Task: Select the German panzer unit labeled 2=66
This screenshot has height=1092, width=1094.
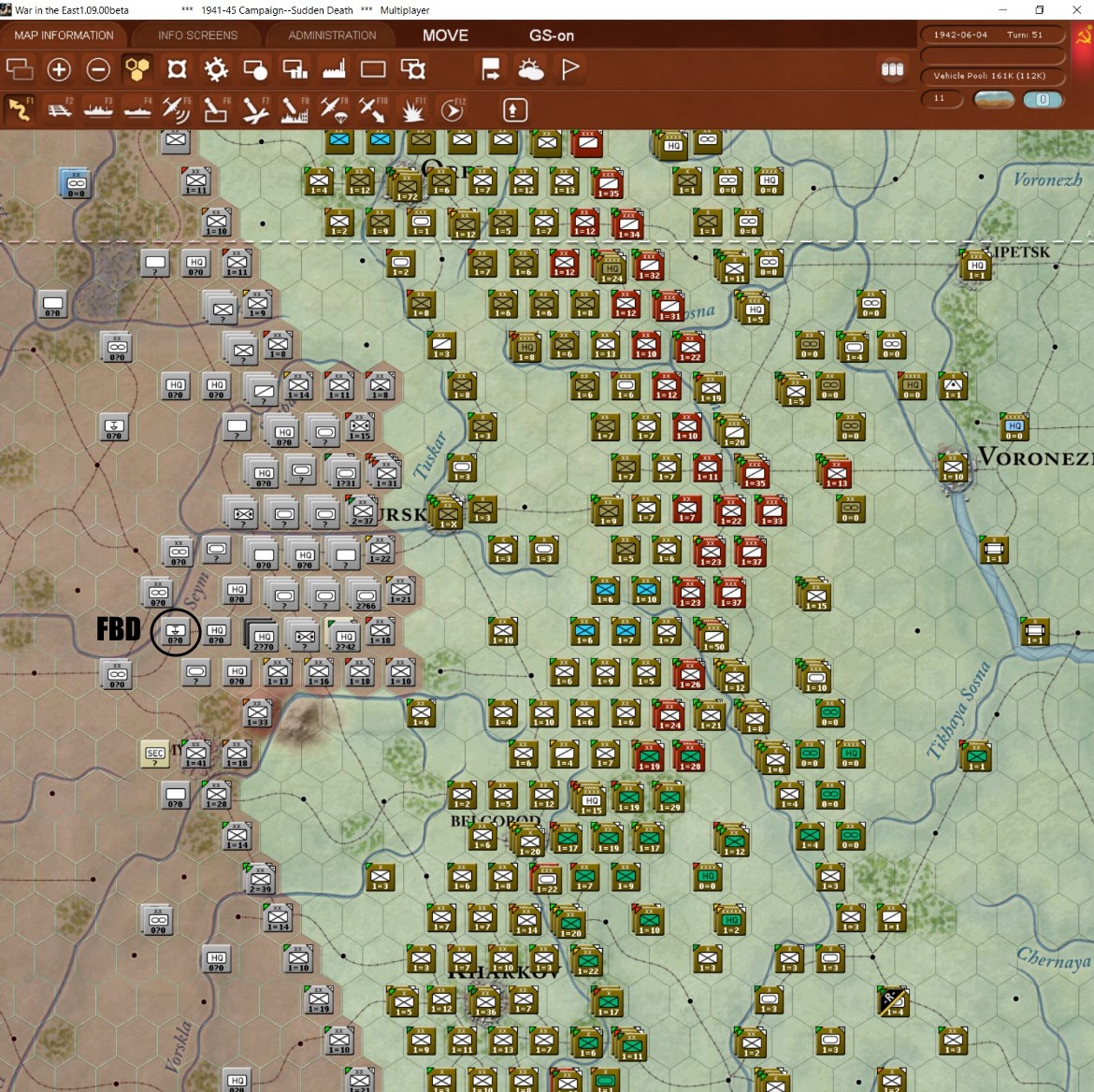Action: click(x=365, y=595)
